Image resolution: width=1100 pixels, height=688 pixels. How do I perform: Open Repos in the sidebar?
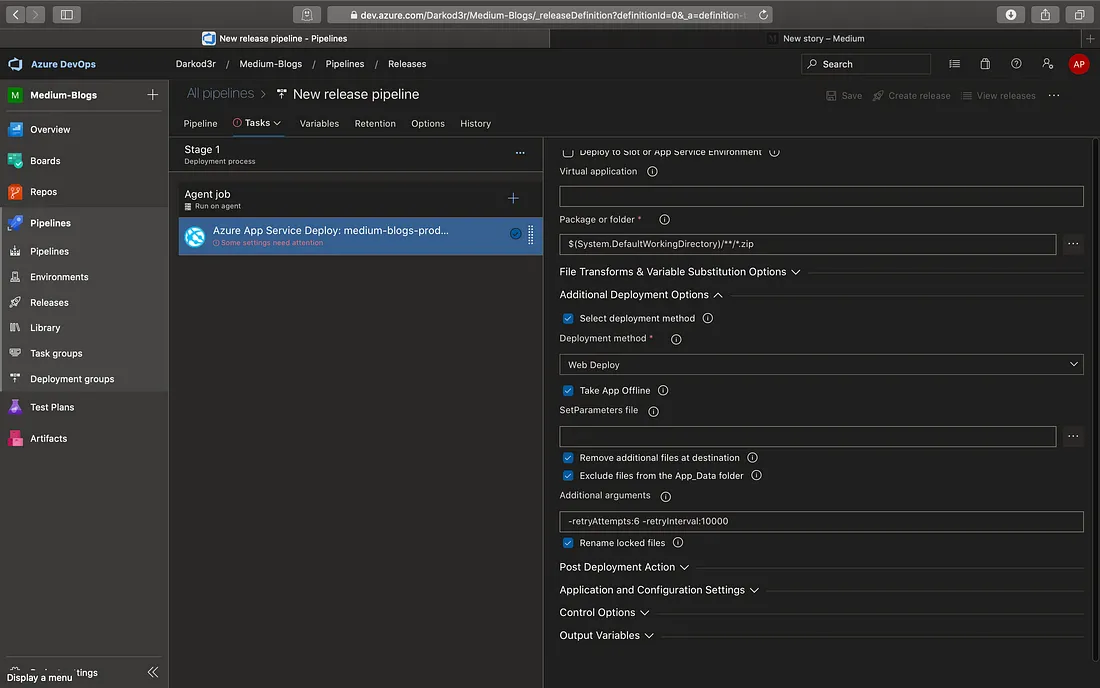(x=43, y=192)
